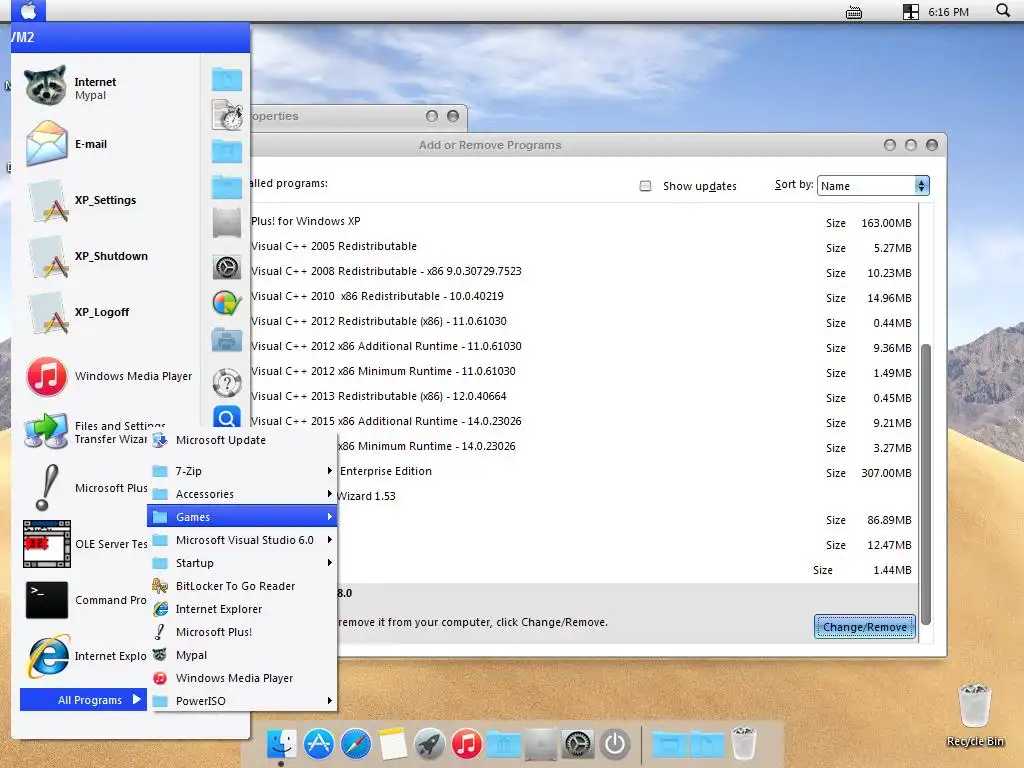Select the Wizard 1.53 program row
The width and height of the screenshot is (1024, 768).
[x=627, y=496]
